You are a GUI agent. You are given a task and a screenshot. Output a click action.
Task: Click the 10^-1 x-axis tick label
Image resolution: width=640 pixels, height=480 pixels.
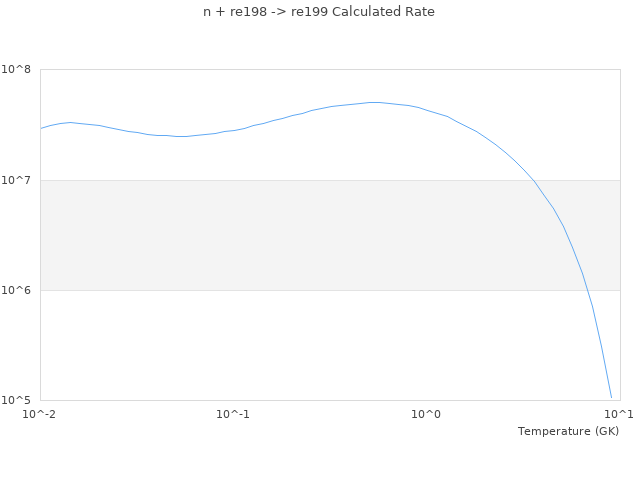click(232, 414)
